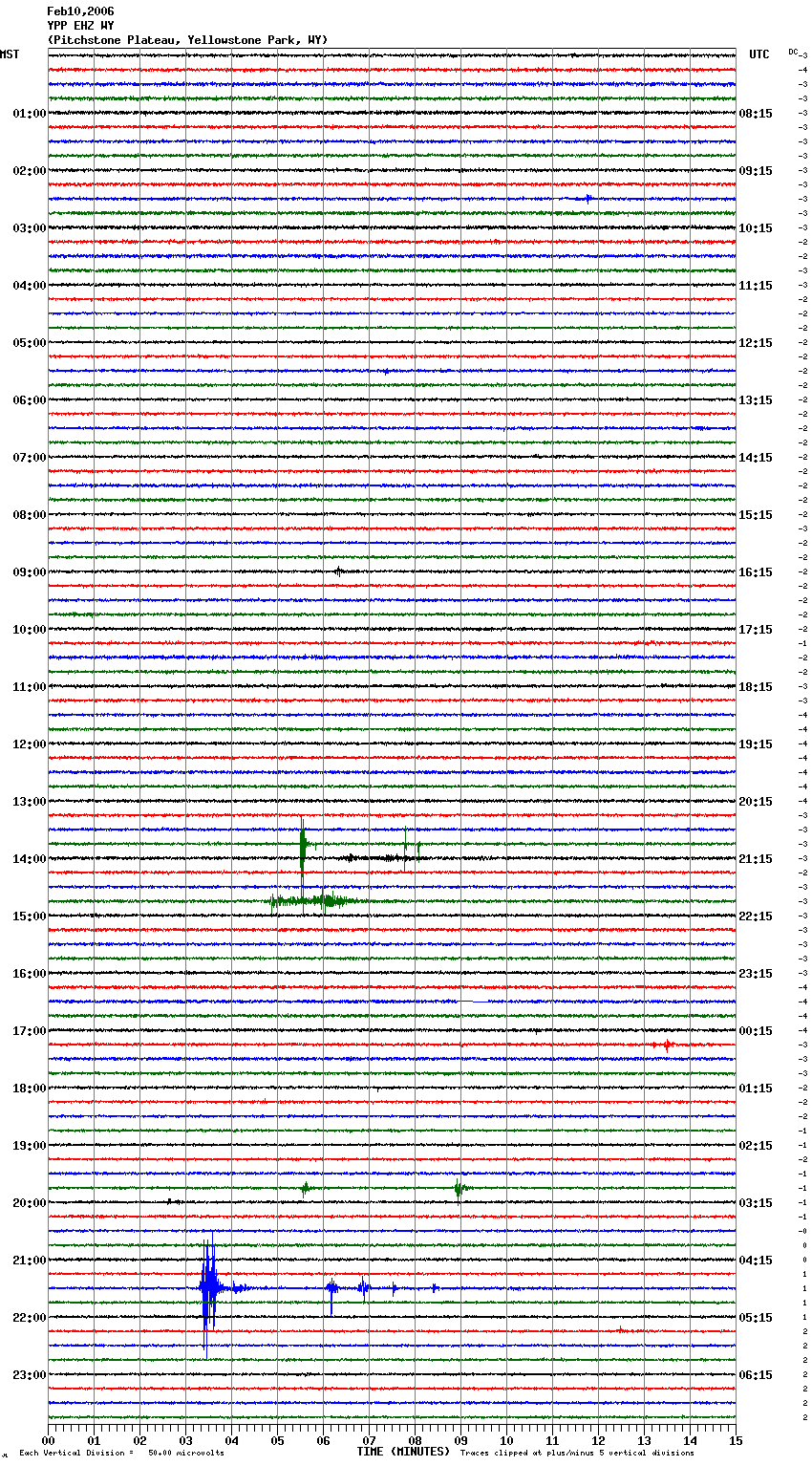This screenshot has width=812, height=1466.
Task: Select the 07:00 MST time label
Action: 30,458
